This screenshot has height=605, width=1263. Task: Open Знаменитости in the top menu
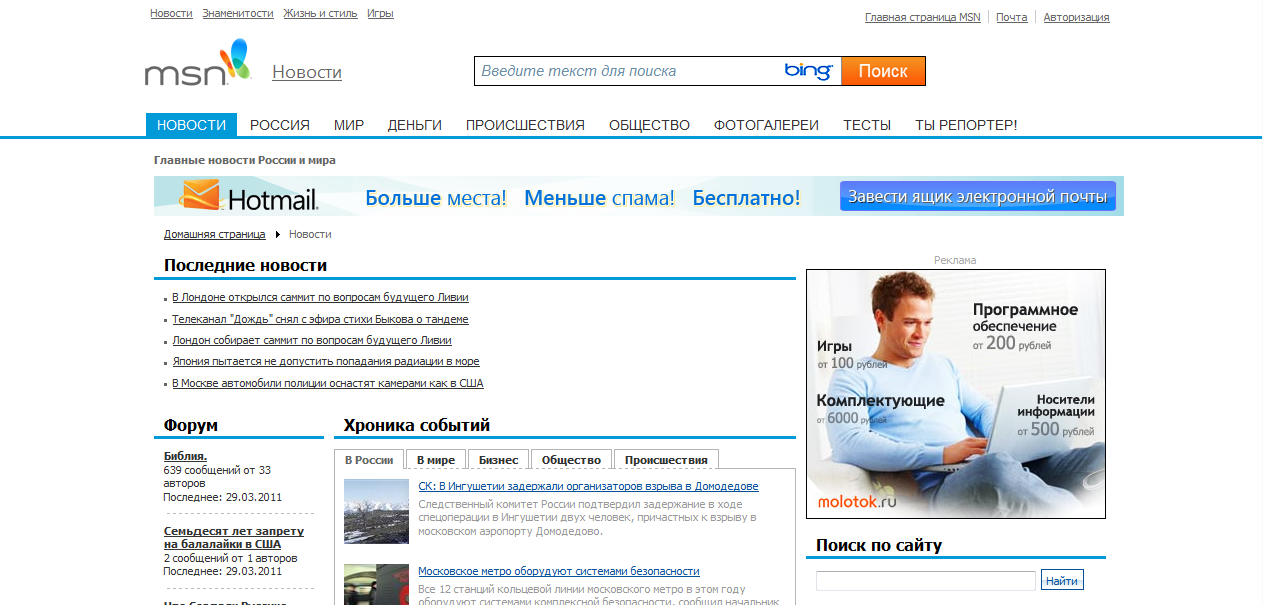[236, 13]
